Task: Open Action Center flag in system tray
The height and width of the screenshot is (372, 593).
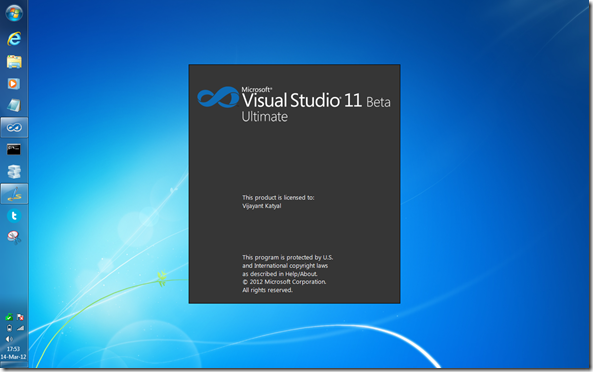Action: coord(20,317)
